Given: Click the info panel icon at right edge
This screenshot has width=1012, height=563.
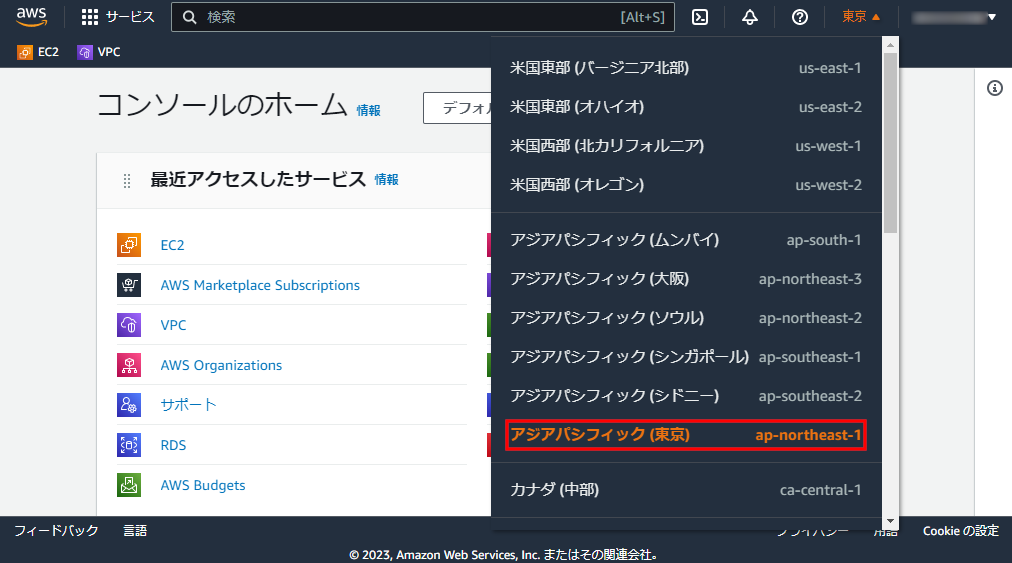Looking at the screenshot, I should coord(995,88).
